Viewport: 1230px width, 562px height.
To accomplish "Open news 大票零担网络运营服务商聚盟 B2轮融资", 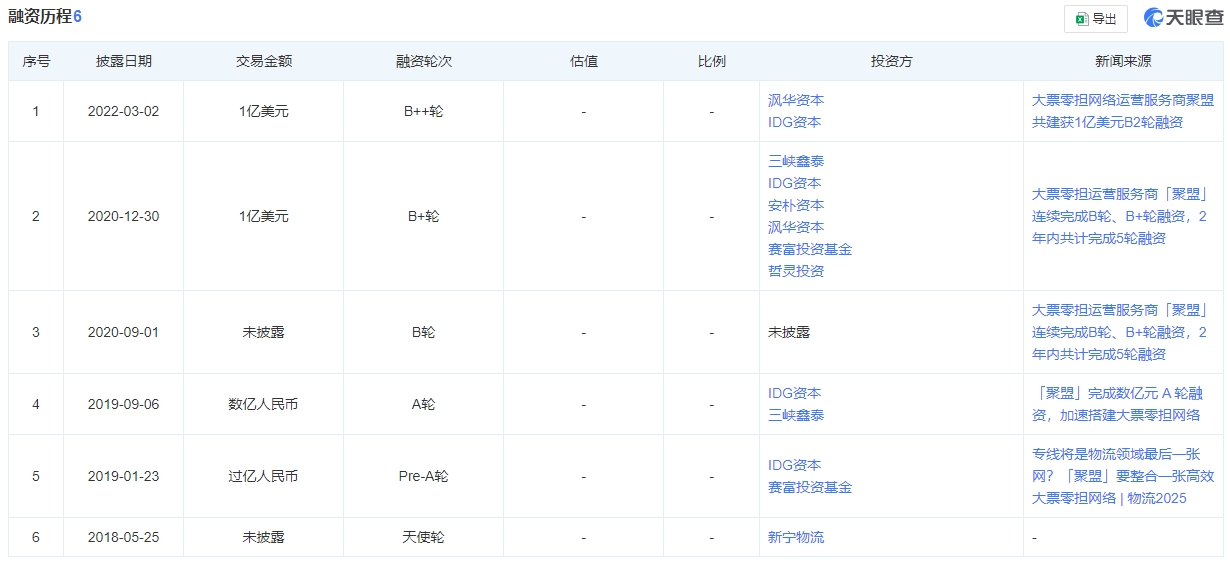I will (1123, 111).
